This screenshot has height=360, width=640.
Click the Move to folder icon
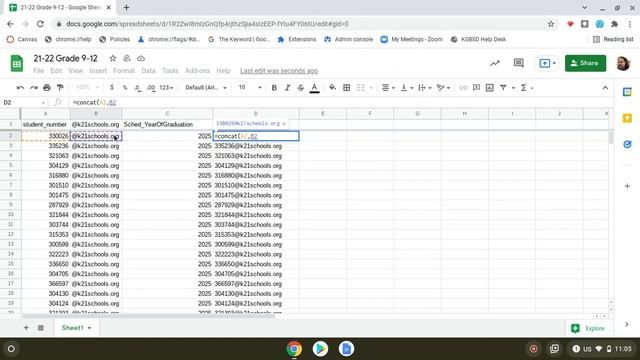(x=127, y=58)
